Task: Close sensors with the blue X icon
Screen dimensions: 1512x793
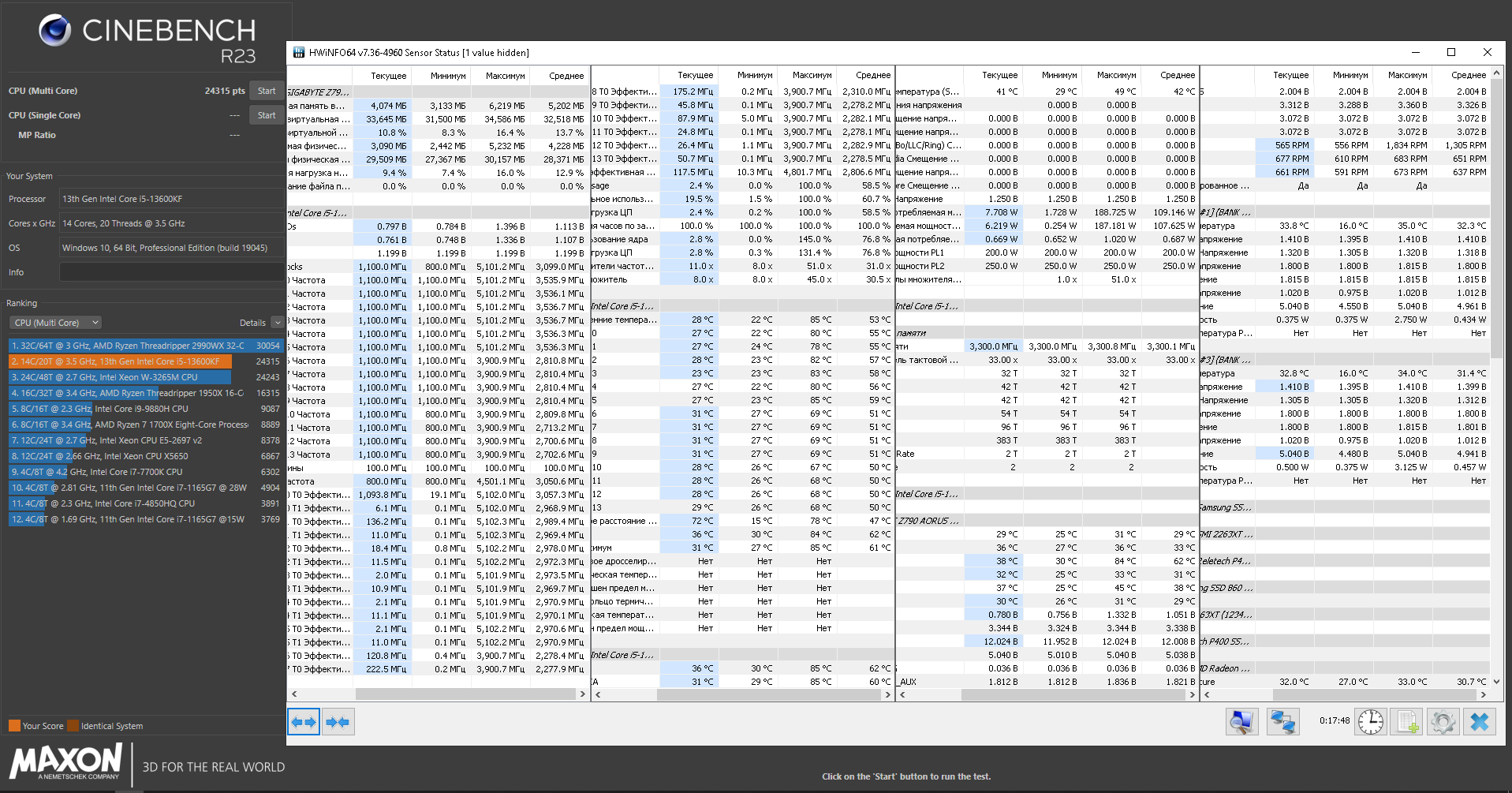Action: [1480, 722]
